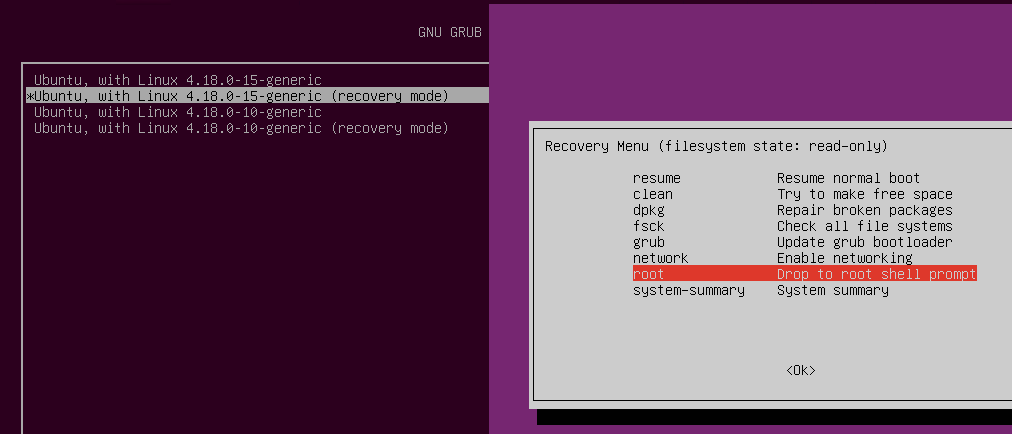The image size is (1012, 434).
Task: Click the <Ok> button
Action: pos(800,370)
